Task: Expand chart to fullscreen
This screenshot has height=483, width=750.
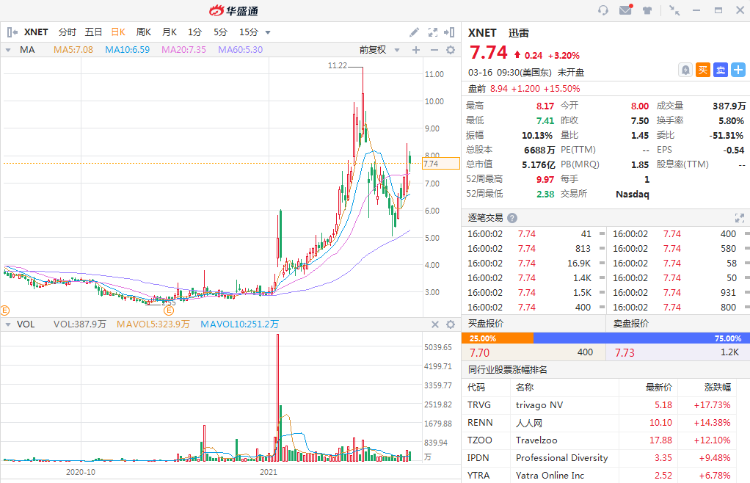Action: [432, 32]
